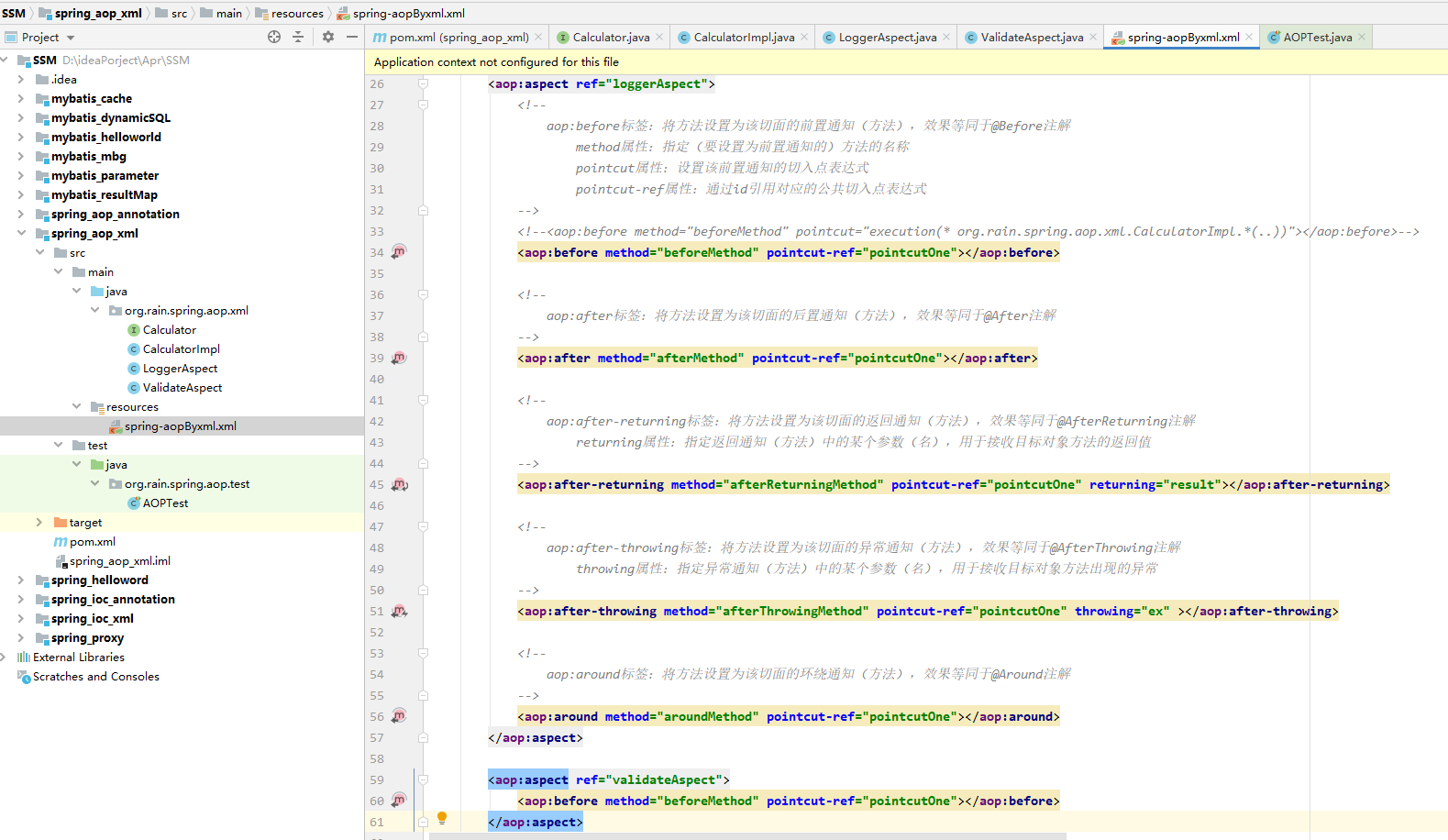Click src in the breadcrumb bar

pyautogui.click(x=171, y=13)
